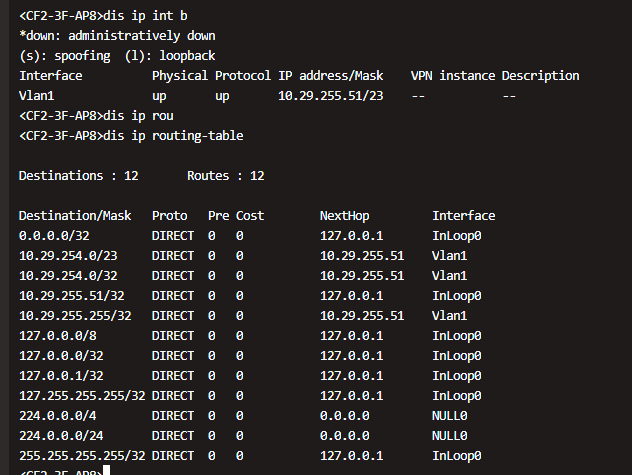Click the Description column header
Viewport: 632px width, 475px height.
pyautogui.click(x=540, y=76)
